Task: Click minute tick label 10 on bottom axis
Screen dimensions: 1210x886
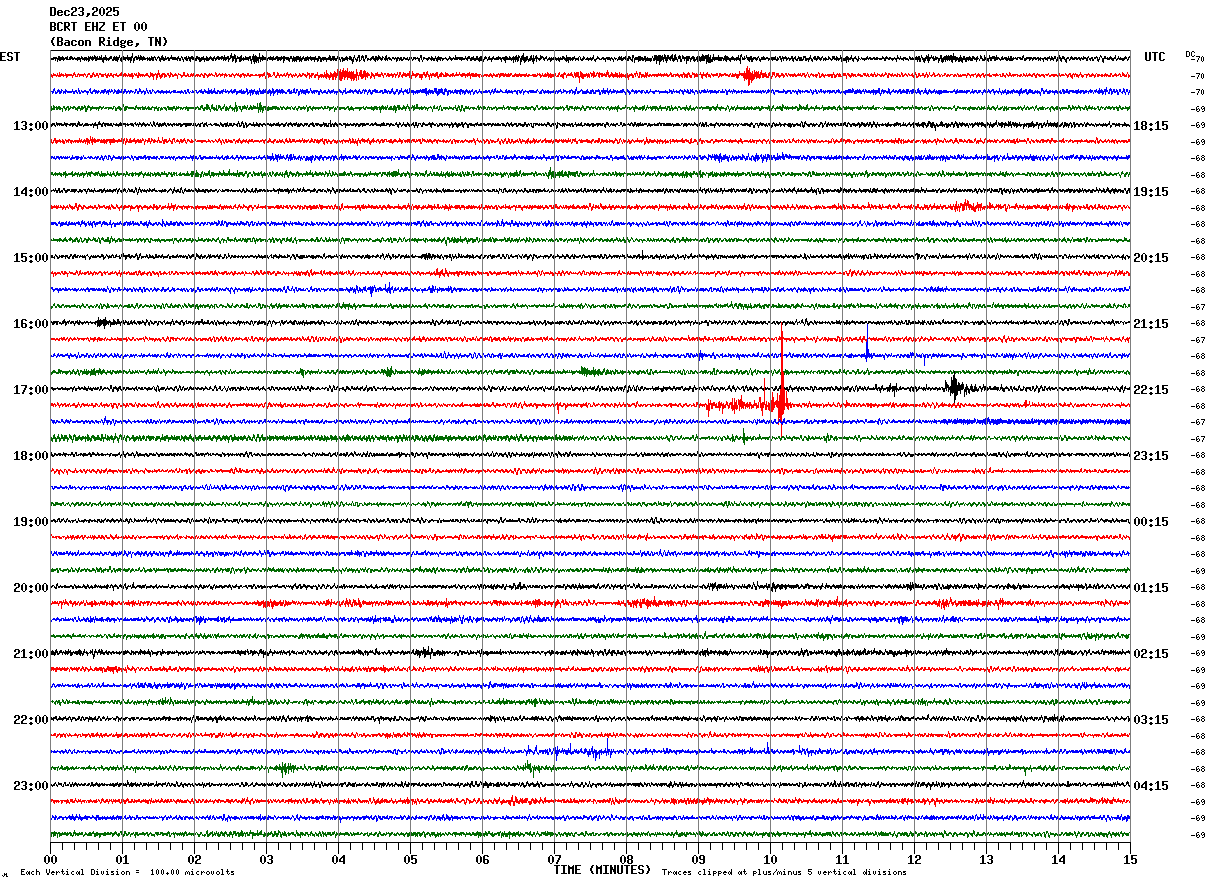Action: coord(770,859)
